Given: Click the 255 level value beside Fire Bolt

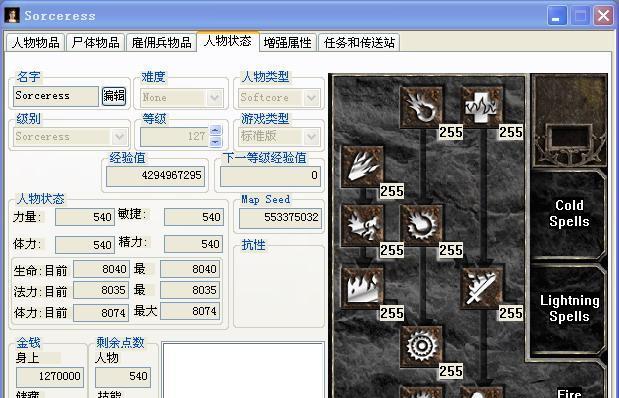Looking at the screenshot, I should 451,132.
